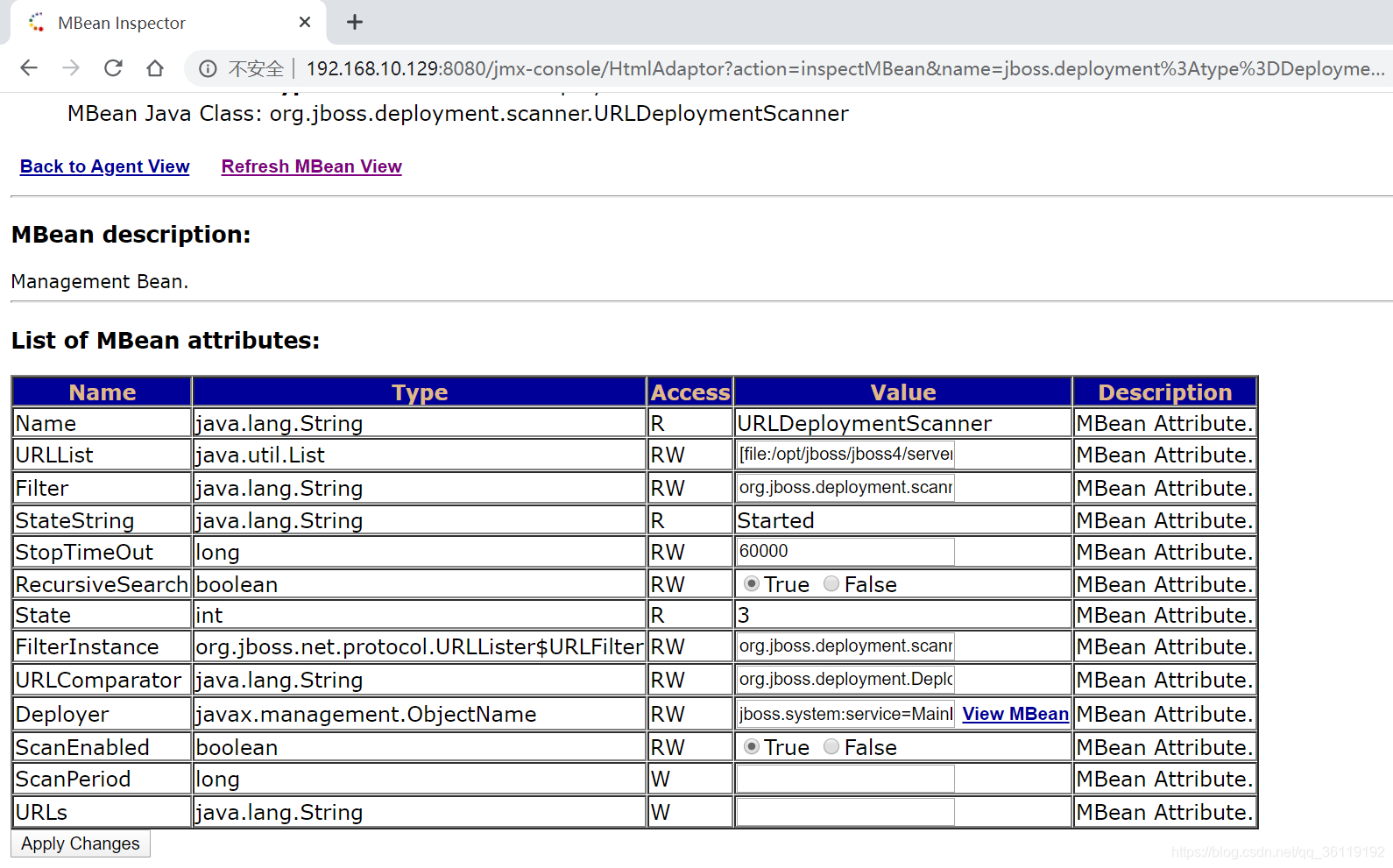Screen dimensions: 1393x868
Task: Set ScanEnabled to False
Action: click(831, 746)
